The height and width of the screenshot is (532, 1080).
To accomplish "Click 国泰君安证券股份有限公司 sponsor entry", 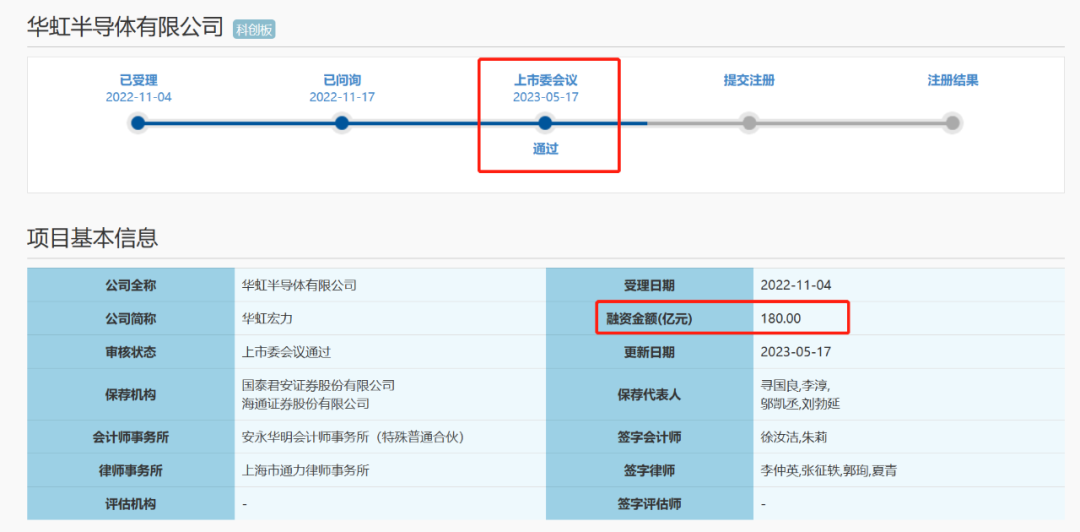I will coord(319,386).
